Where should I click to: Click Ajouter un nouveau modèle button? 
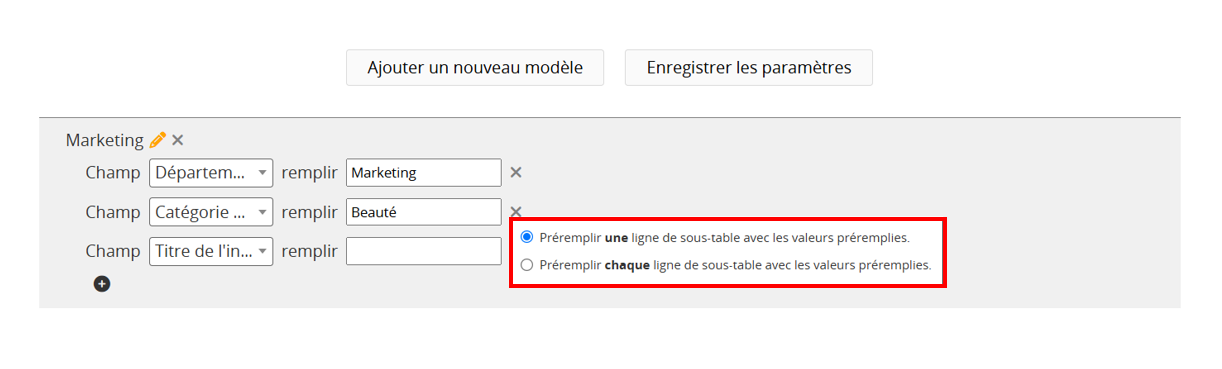(475, 68)
